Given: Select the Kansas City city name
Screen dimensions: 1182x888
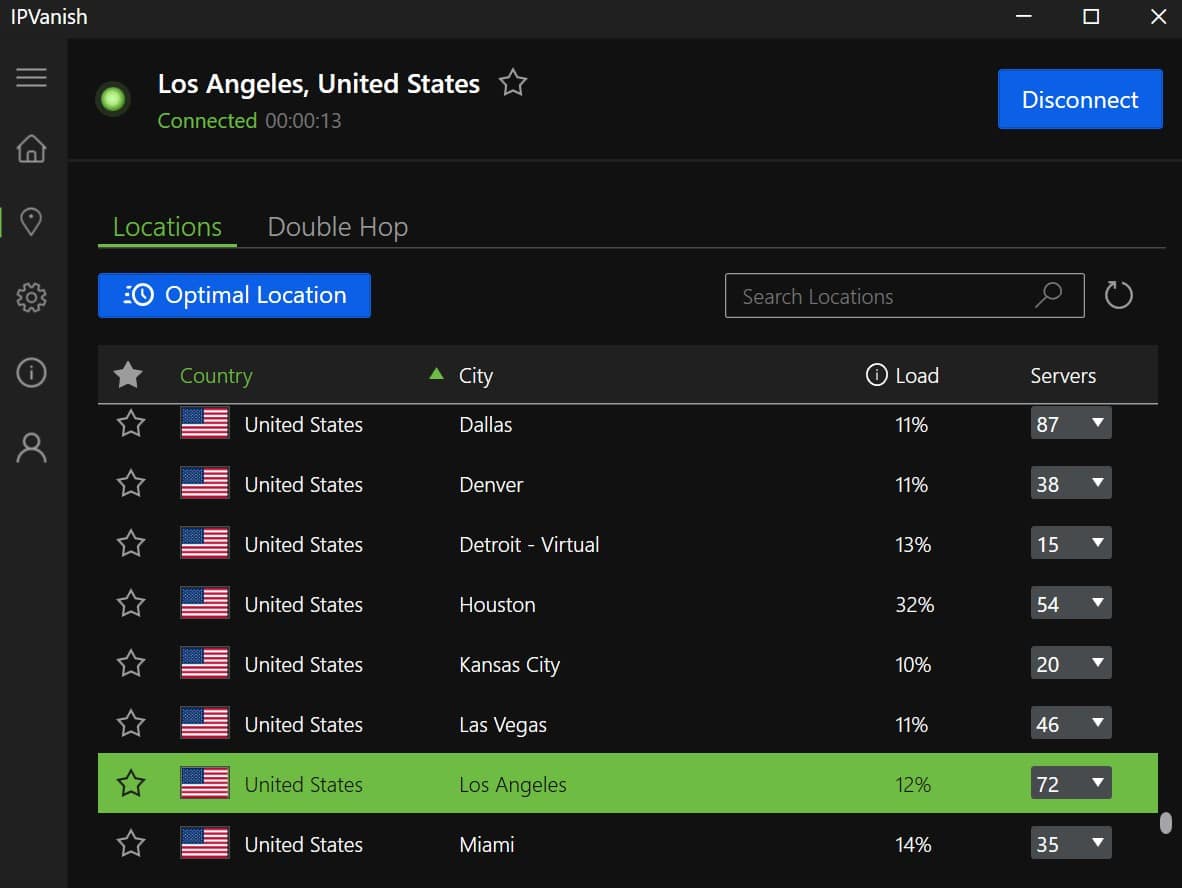Looking at the screenshot, I should click(510, 665).
